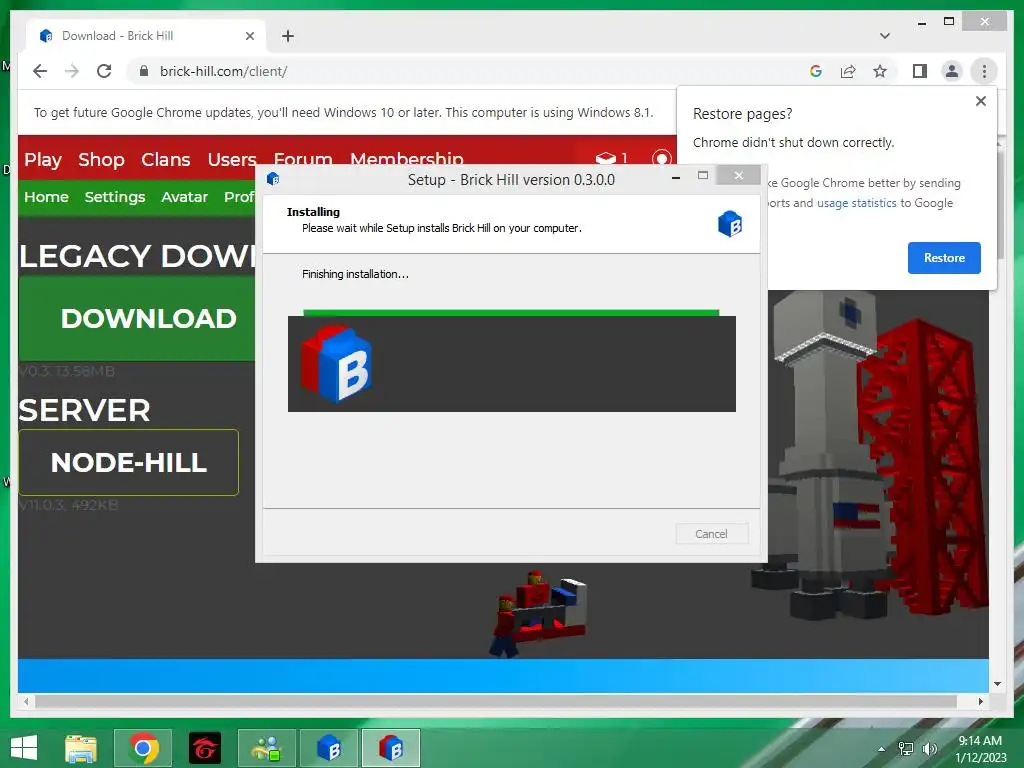Expand Chrome's tab search chevron
Viewport: 1024px width, 768px height.
pos(885,36)
